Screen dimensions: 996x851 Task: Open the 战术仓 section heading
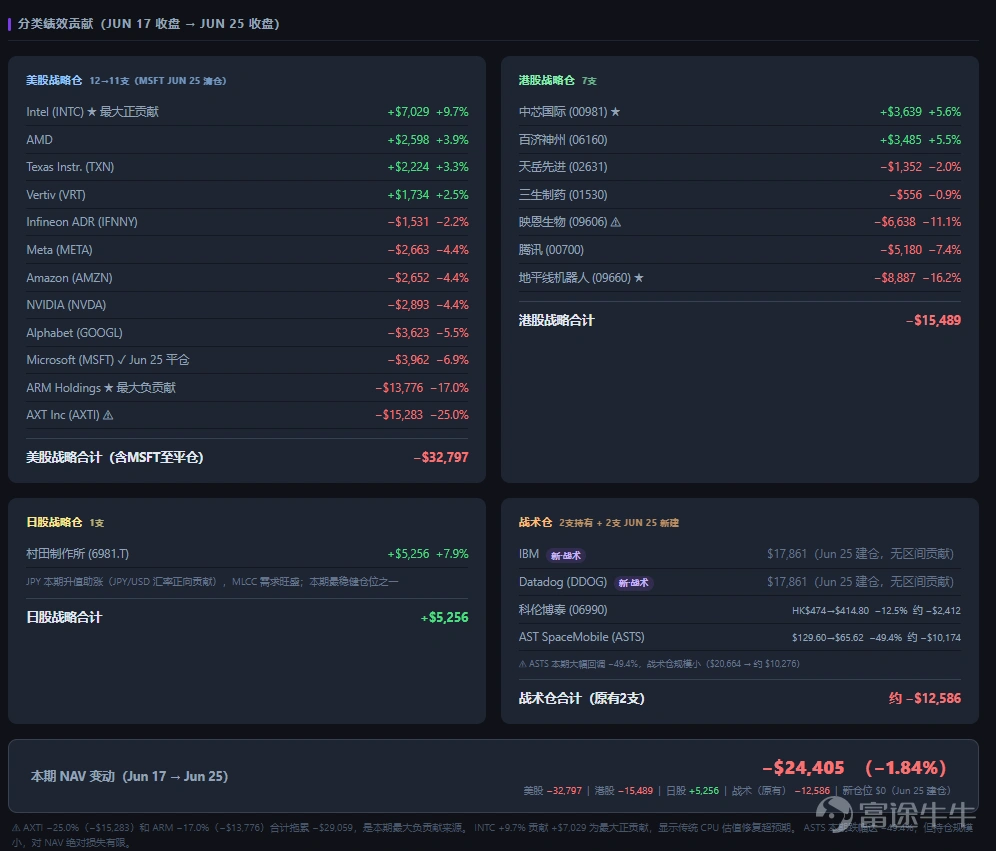pos(535,522)
